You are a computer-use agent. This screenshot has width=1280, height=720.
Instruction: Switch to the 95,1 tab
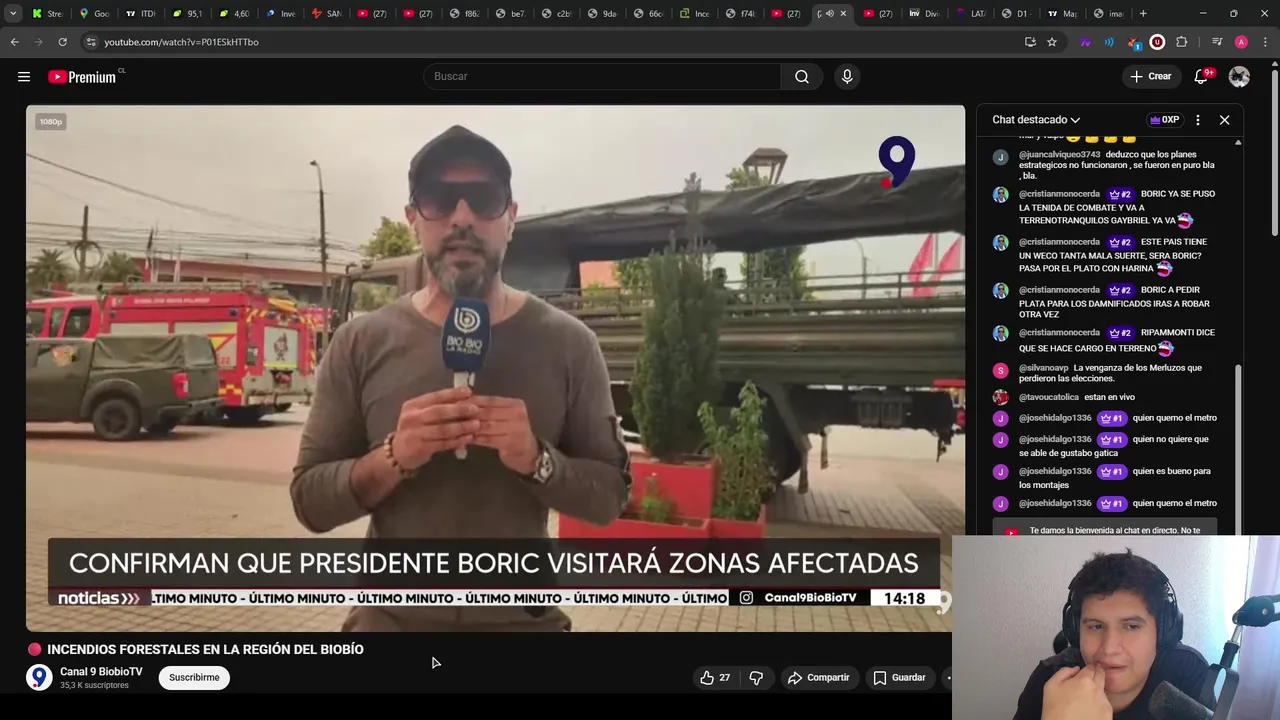[x=187, y=13]
